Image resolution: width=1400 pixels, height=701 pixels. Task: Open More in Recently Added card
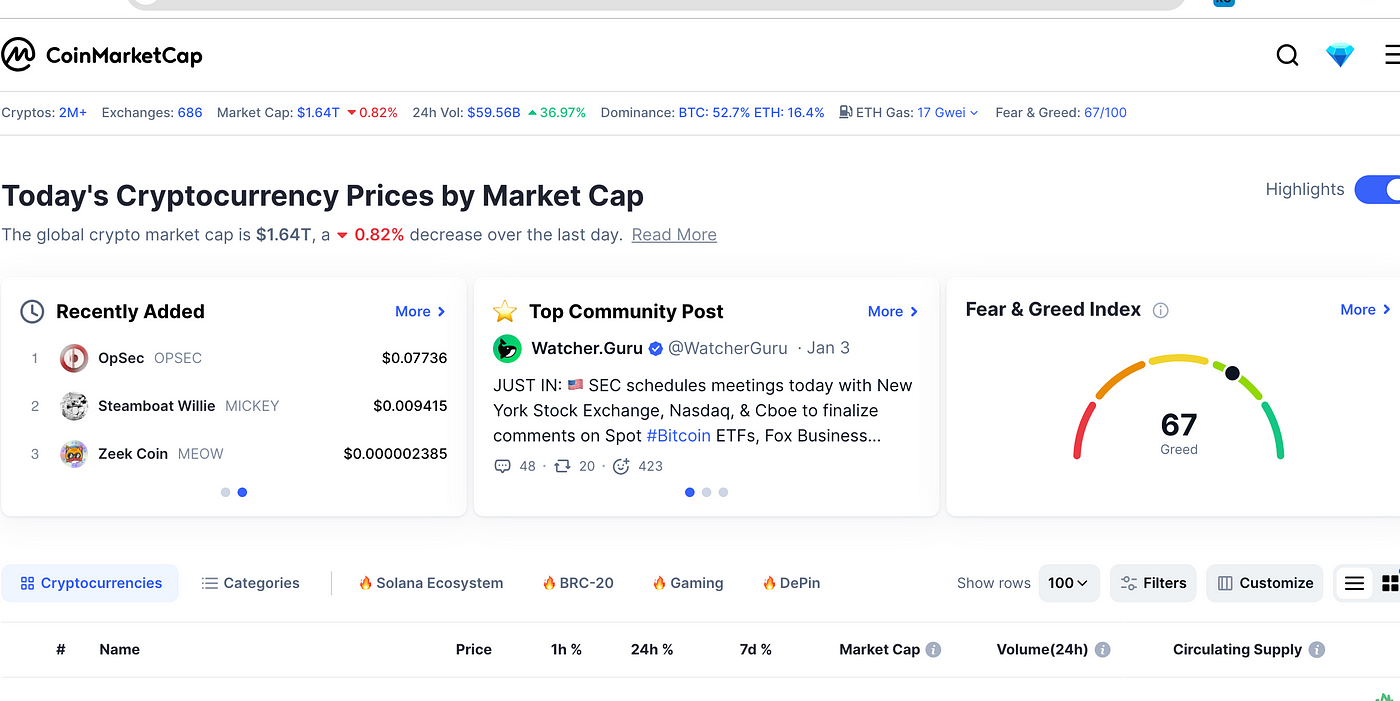(x=420, y=311)
